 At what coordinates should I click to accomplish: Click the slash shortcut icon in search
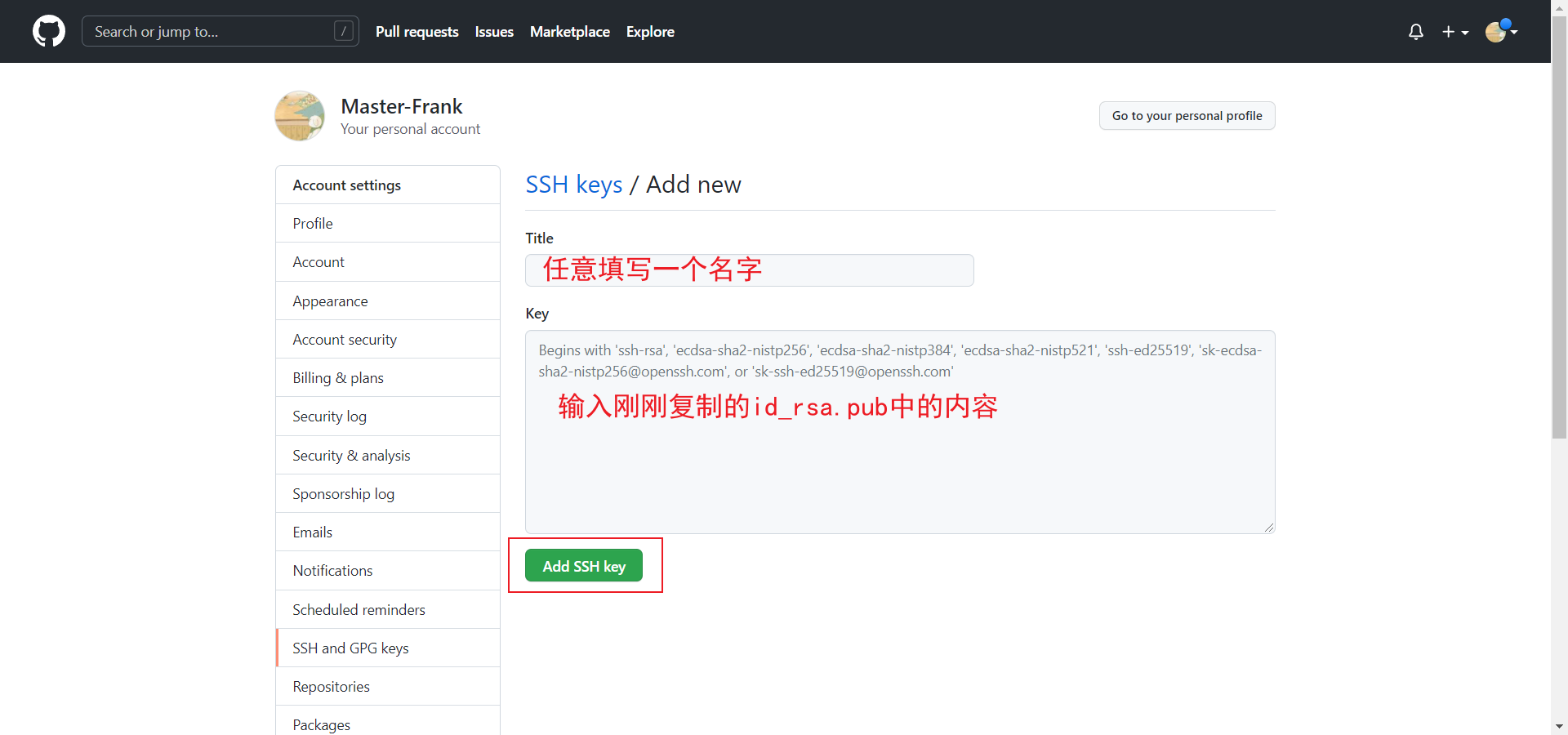coord(344,31)
